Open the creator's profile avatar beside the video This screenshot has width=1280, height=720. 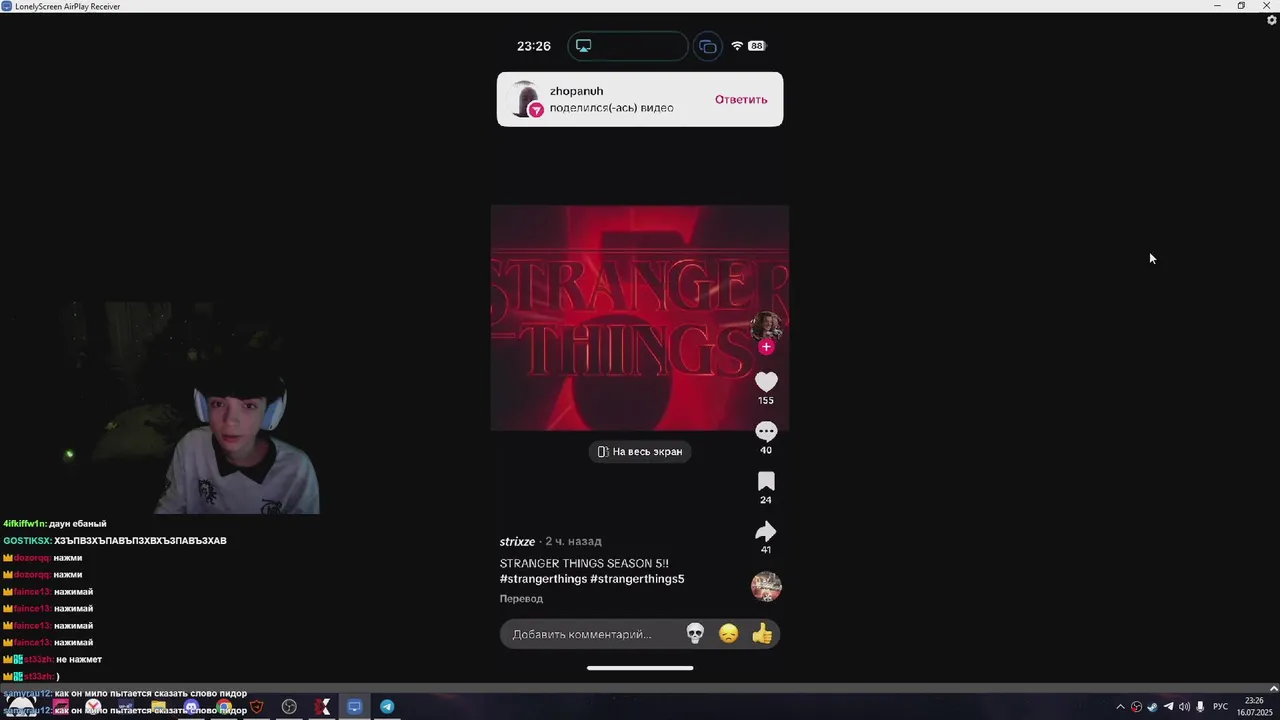[x=766, y=326]
